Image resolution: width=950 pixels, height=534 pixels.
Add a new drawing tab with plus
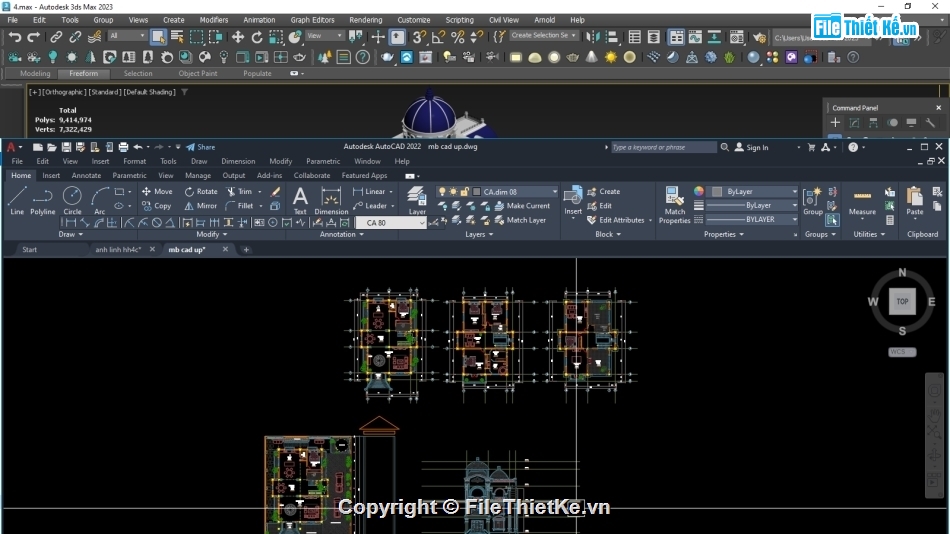(246, 250)
